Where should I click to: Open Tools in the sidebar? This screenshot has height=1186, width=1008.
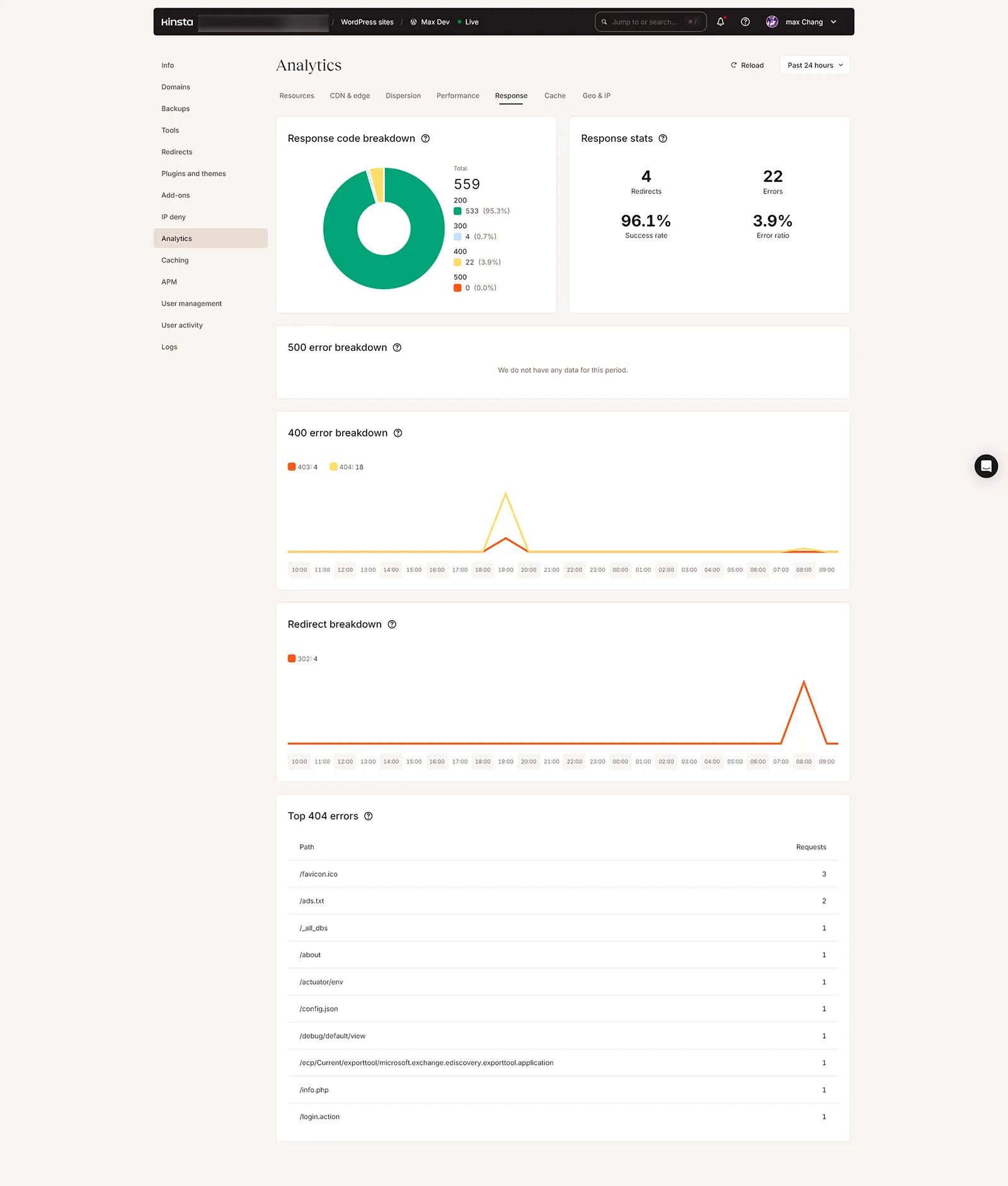coord(170,130)
